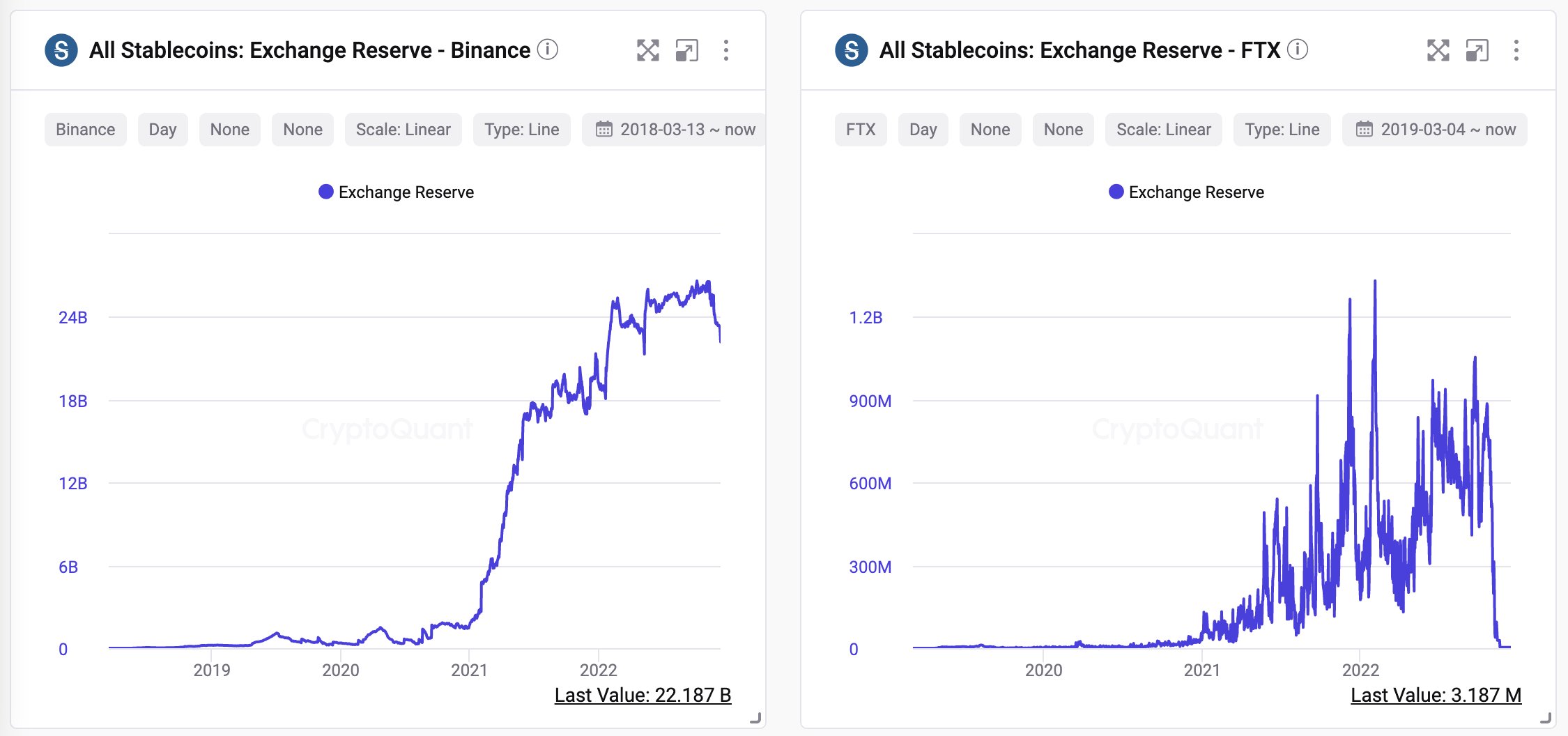Viewport: 1568px width, 736px height.
Task: Toggle the Exchange Reserve legend on FTX chart
Action: tap(1186, 192)
